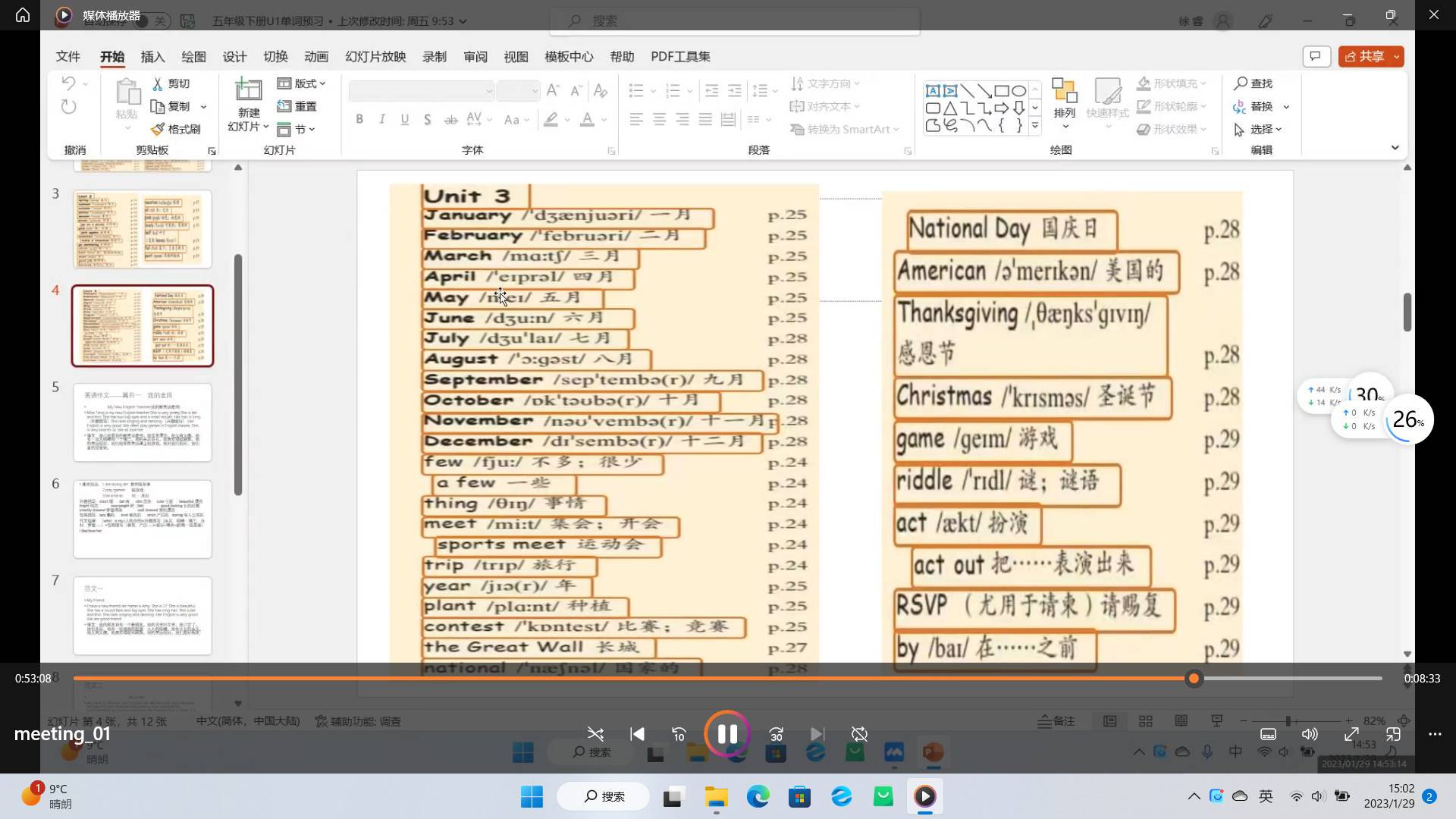Clear all formatting icon
The image size is (1456, 819).
601,91
